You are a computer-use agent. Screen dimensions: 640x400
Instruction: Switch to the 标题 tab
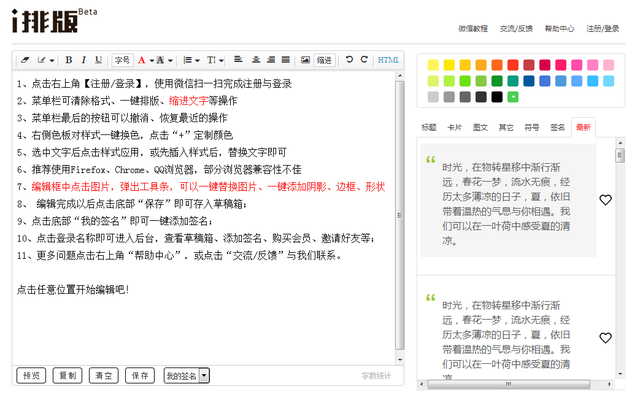tap(429, 127)
